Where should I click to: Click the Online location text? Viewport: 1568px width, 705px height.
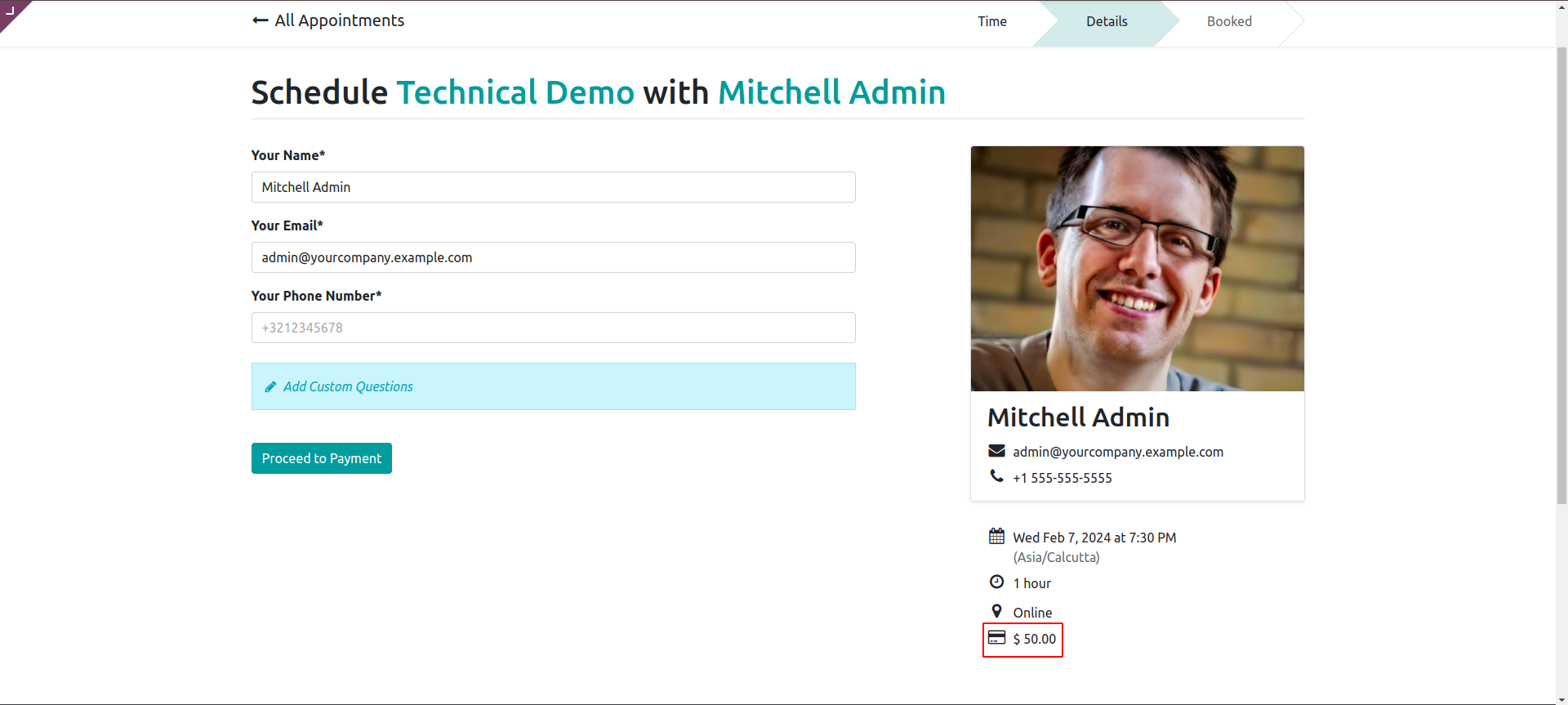(1032, 613)
